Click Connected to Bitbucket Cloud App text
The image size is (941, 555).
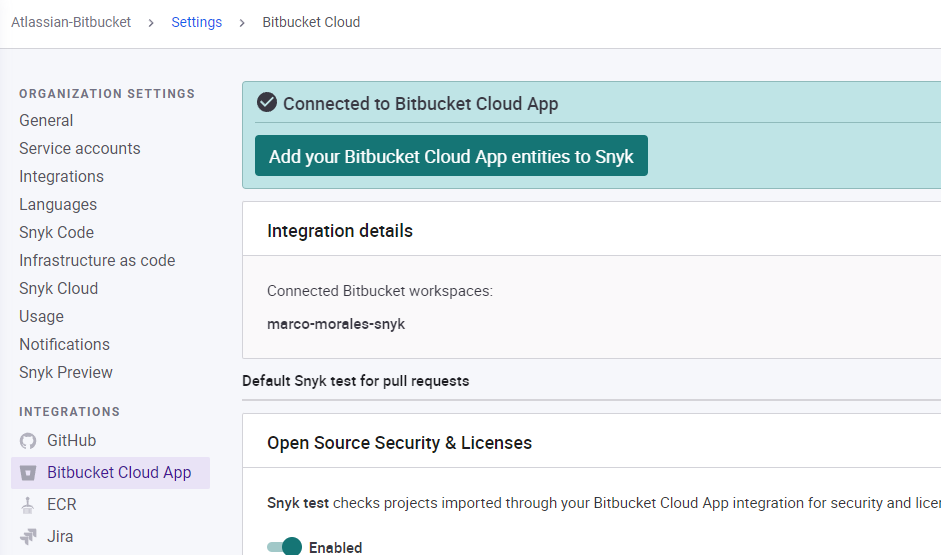[x=421, y=104]
